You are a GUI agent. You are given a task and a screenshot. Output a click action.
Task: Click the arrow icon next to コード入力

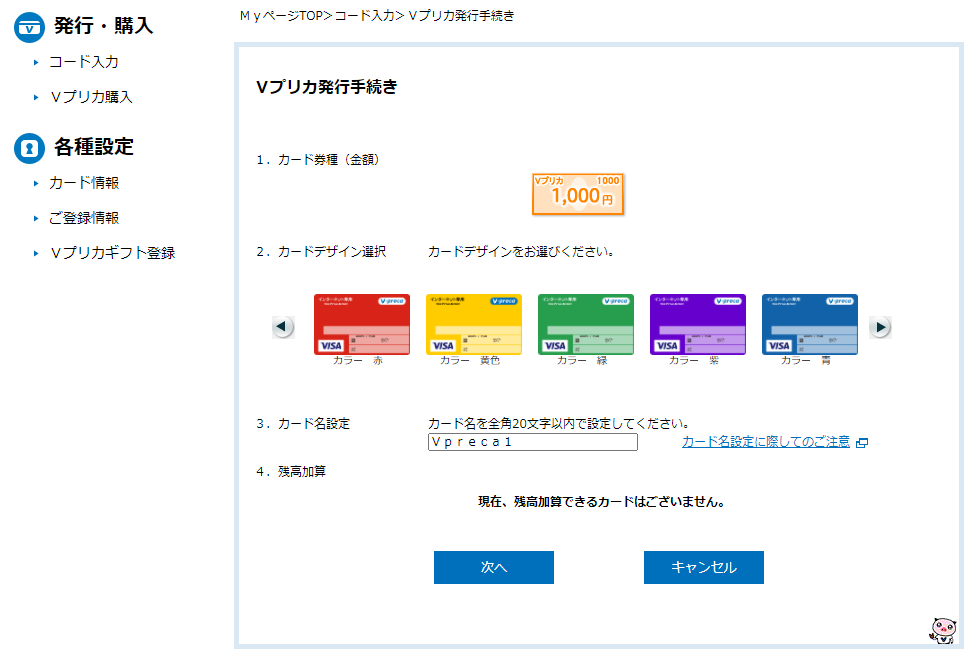pyautogui.click(x=37, y=62)
